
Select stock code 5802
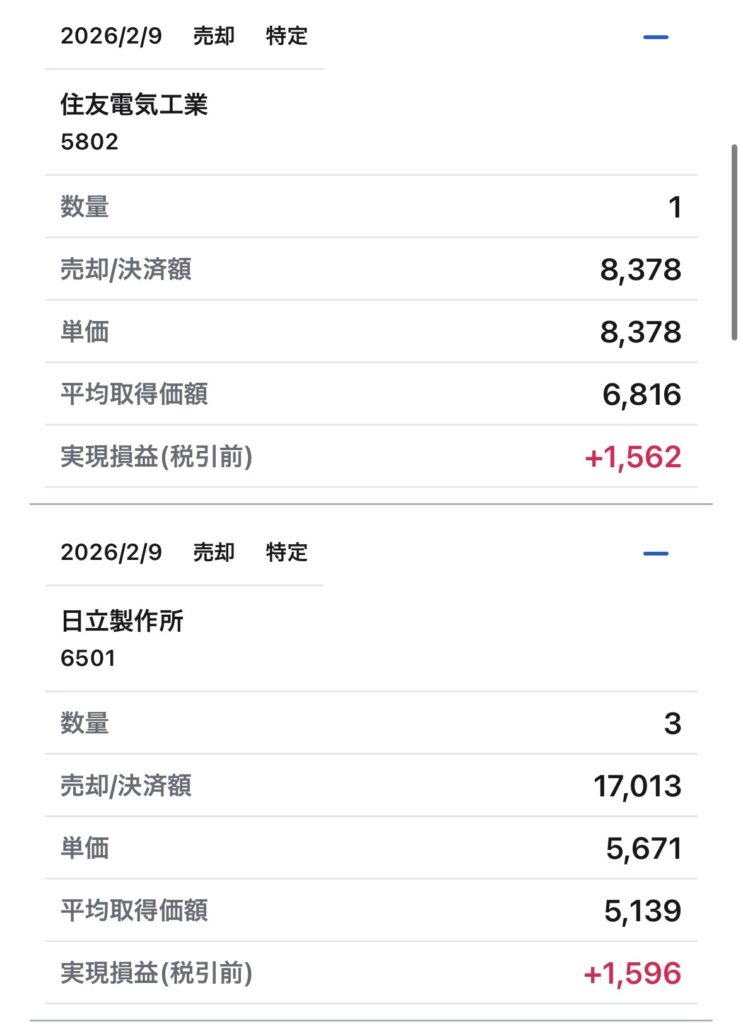click(89, 142)
